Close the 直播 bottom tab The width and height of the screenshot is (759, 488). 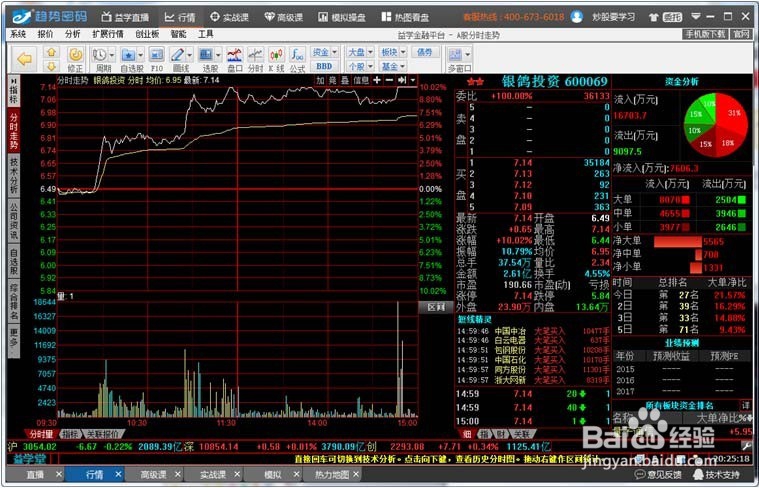59,474
